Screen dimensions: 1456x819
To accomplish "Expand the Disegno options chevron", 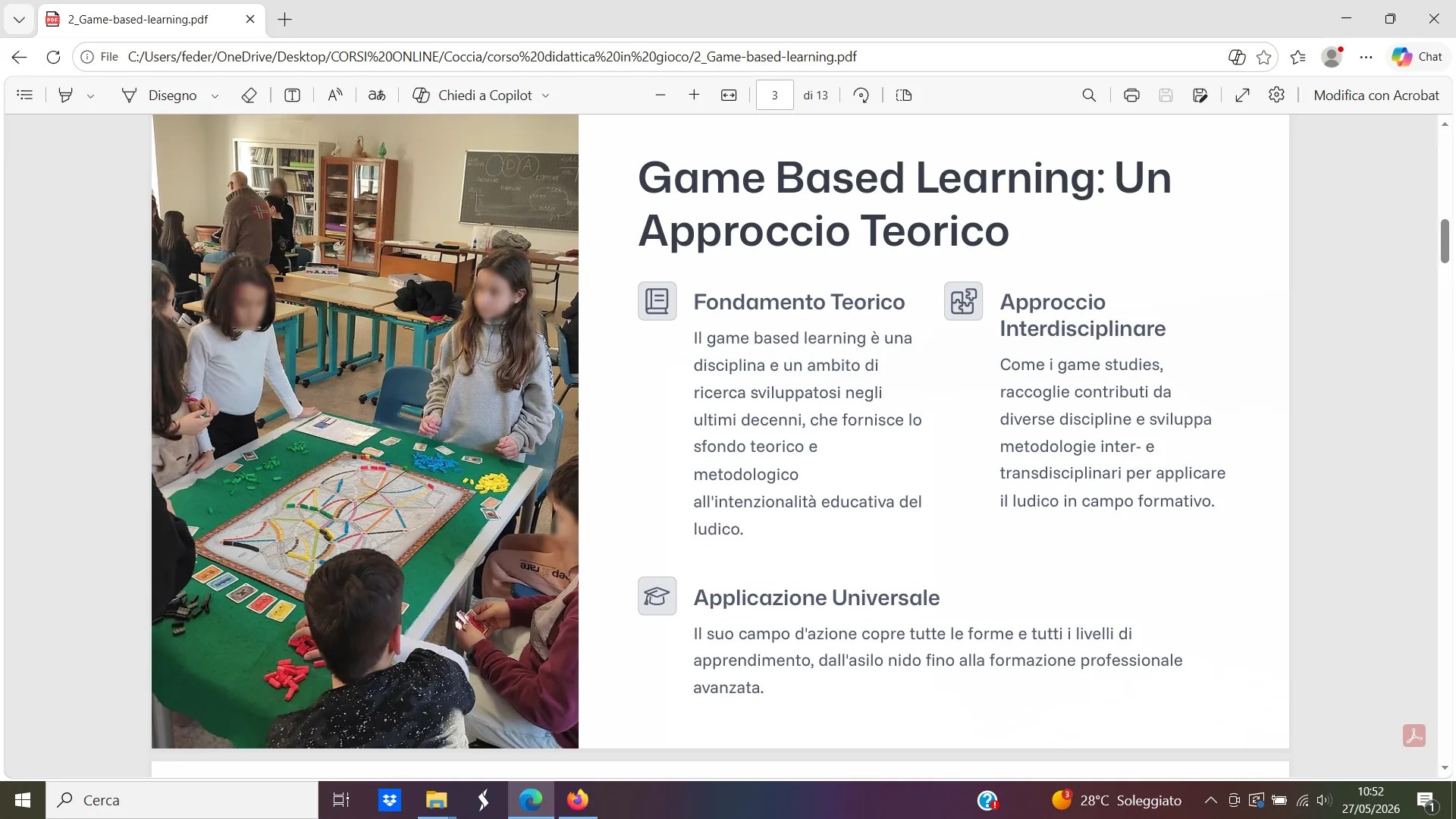I will 215,96.
